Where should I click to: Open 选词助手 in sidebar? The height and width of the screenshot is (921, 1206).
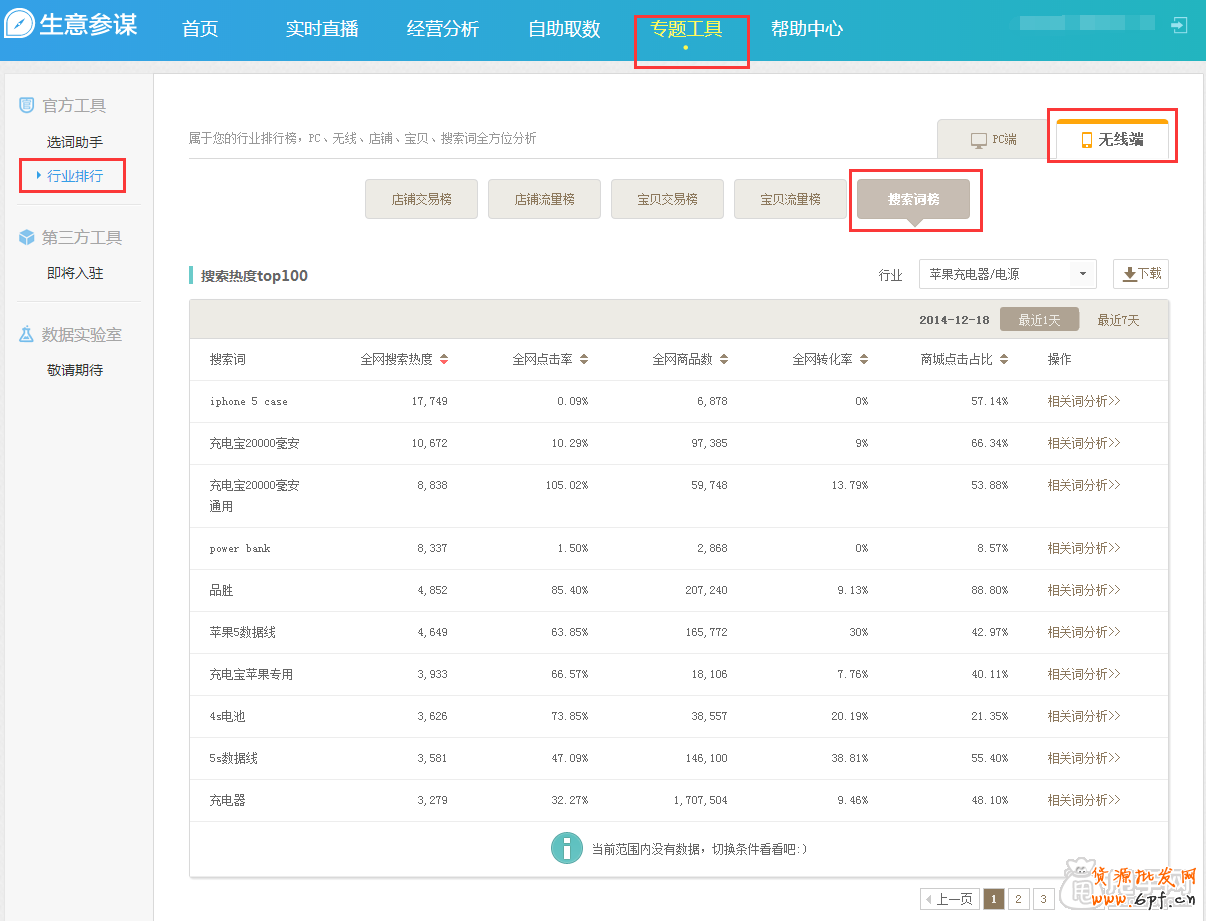tap(75, 142)
